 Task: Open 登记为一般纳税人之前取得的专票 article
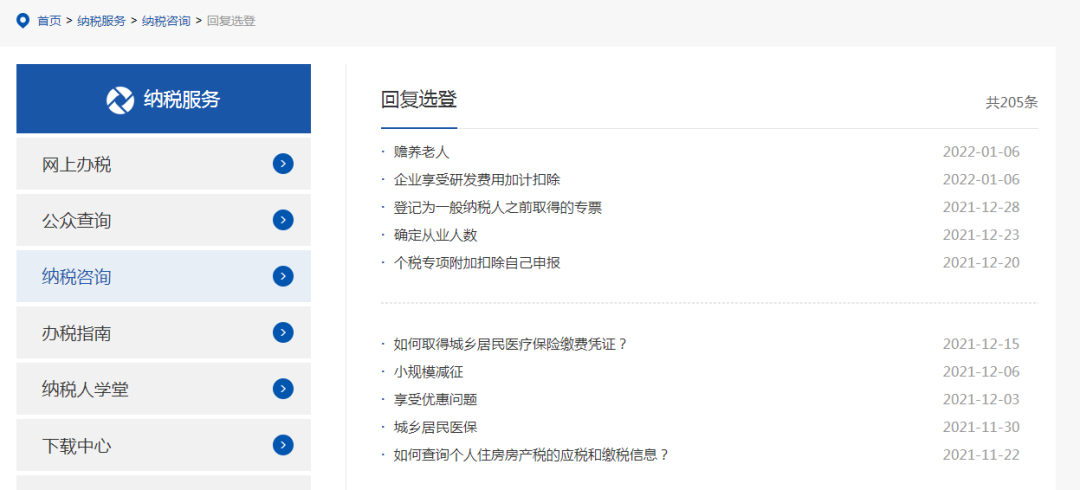point(498,207)
